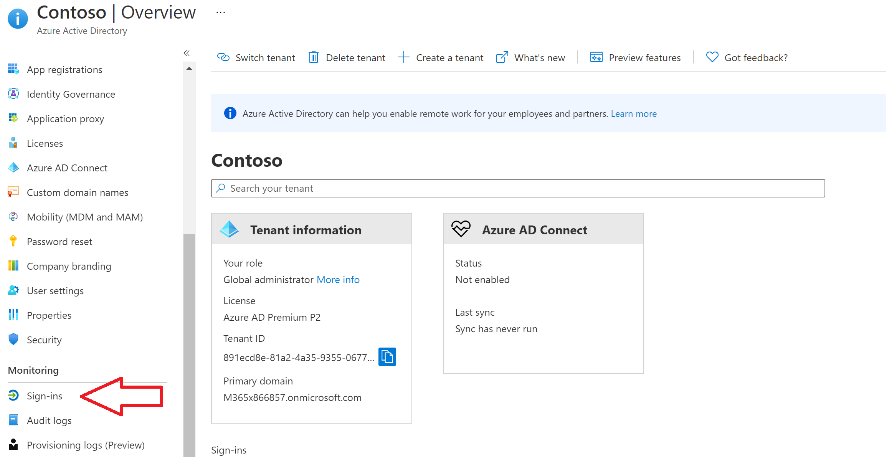Copy the Tenant ID with copy icon

[387, 356]
